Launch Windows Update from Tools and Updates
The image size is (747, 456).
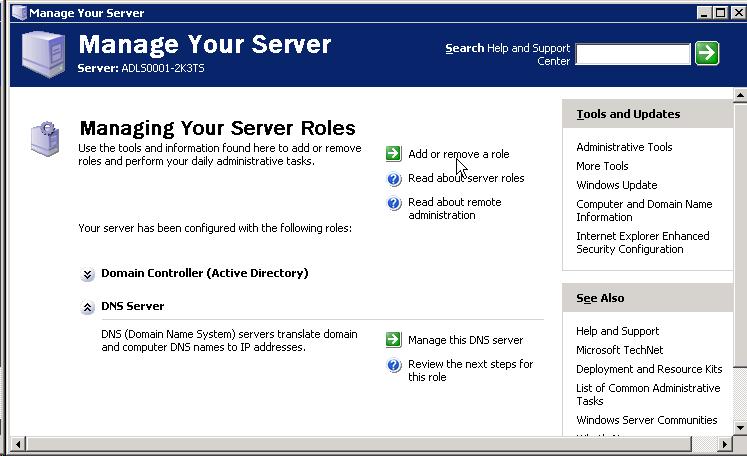pyautogui.click(x=616, y=185)
